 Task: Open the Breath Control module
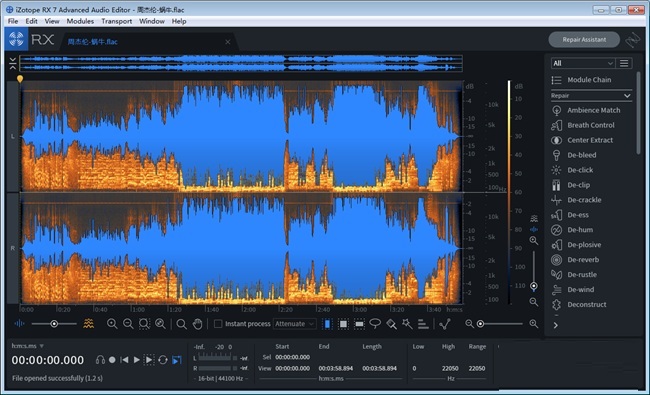tap(591, 125)
